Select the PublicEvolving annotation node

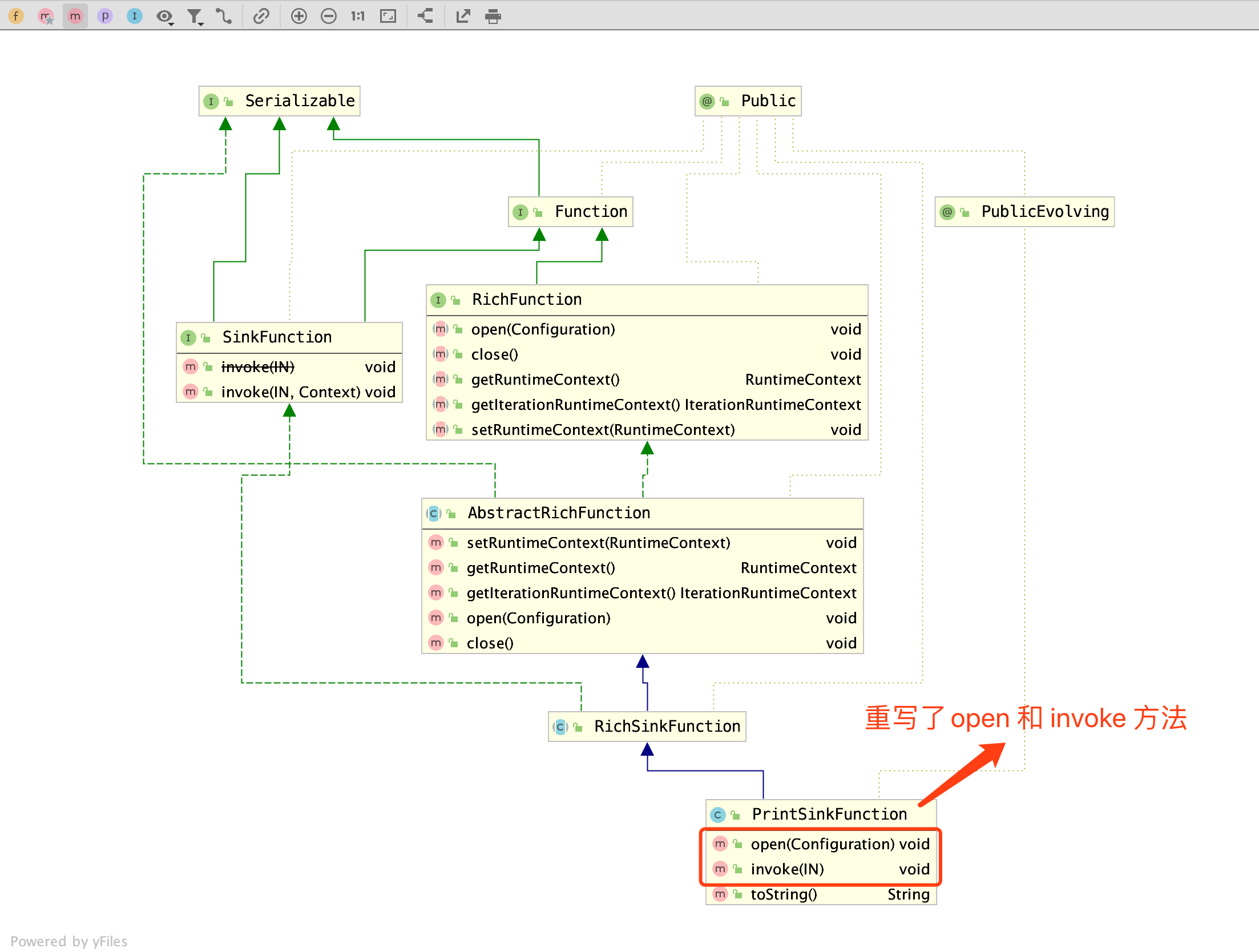(x=1024, y=212)
